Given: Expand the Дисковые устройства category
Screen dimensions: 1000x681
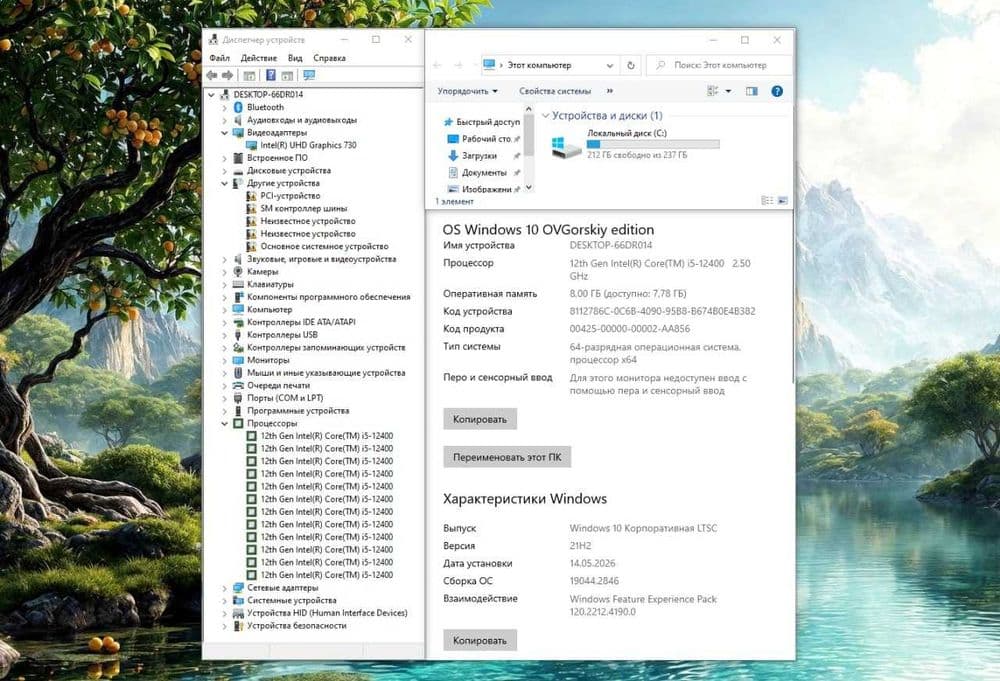Looking at the screenshot, I should pos(224,170).
